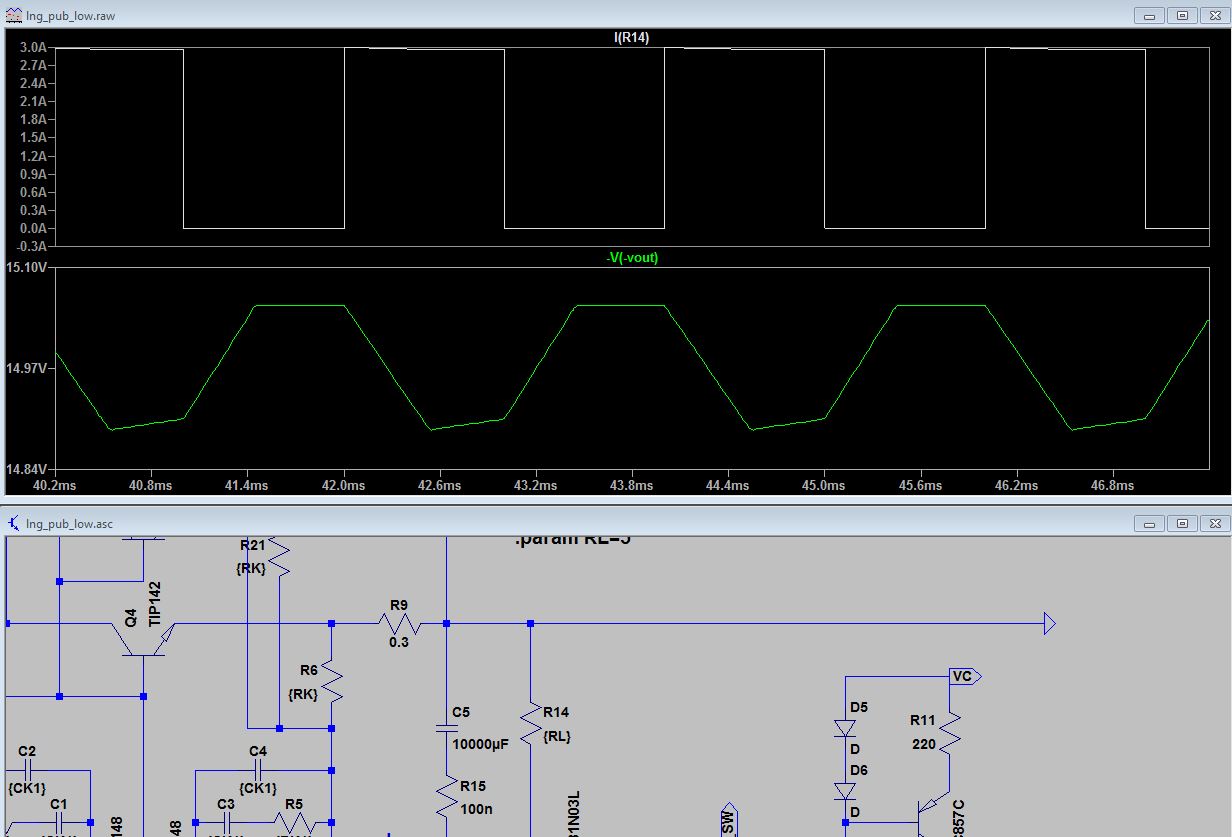The image size is (1232, 837).
Task: Click the R5 resistor label
Action: pyautogui.click(x=294, y=803)
